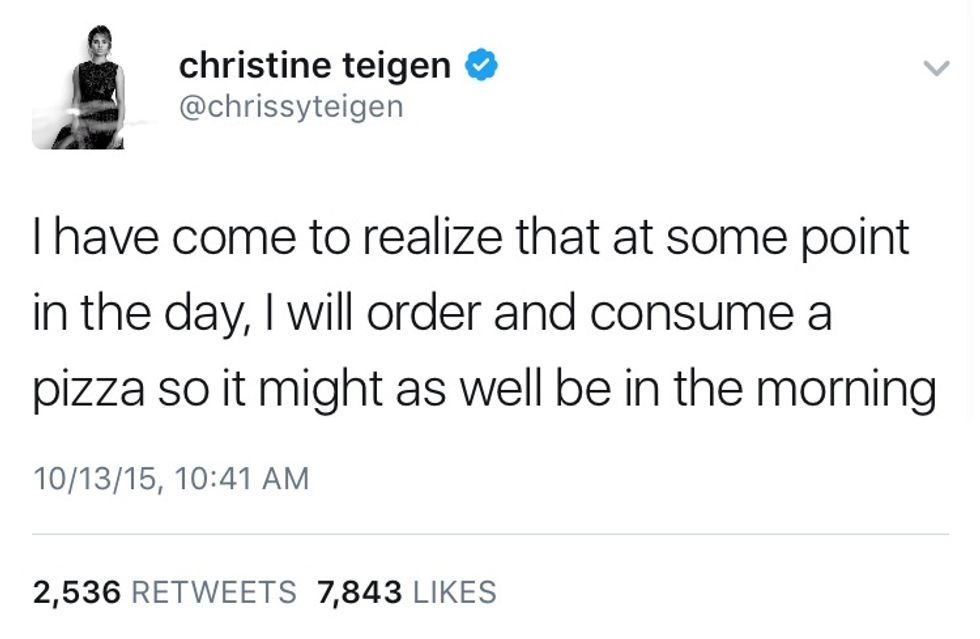Screen dimensions: 980x639
Task: Click the @chrissyteigen handle
Action: [x=291, y=105]
